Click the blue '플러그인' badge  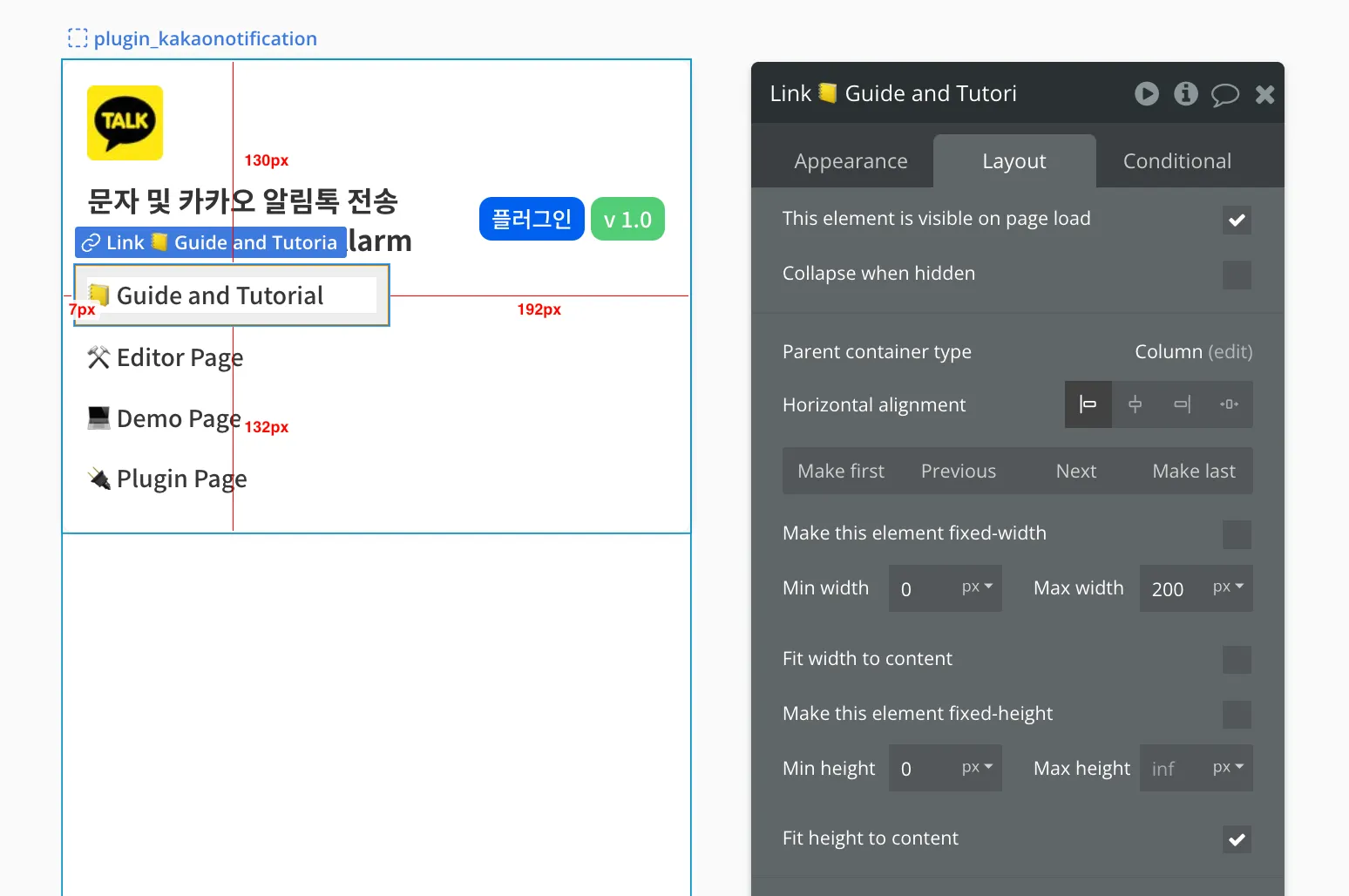click(532, 219)
